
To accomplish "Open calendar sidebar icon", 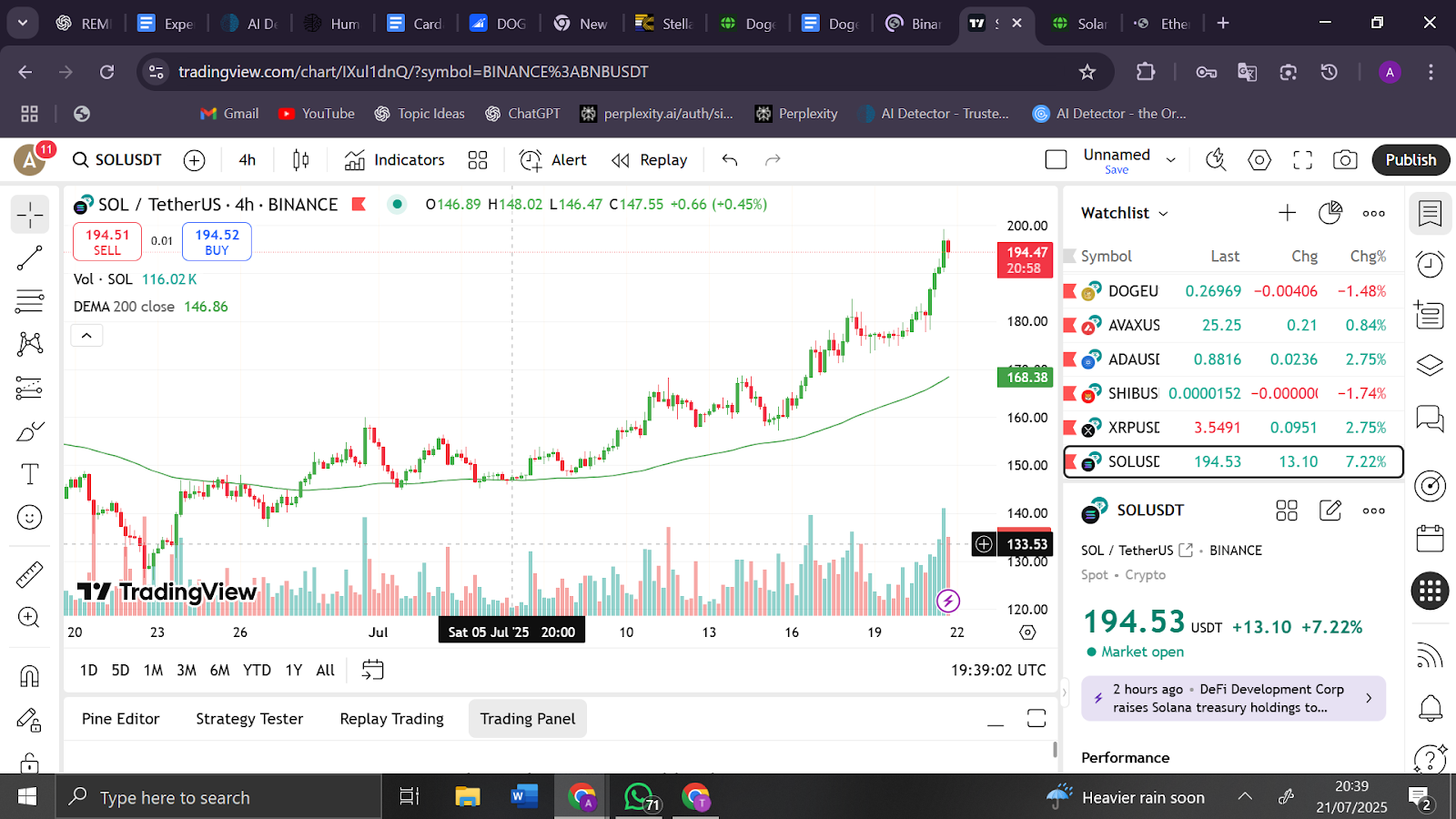I will coord(1431,539).
